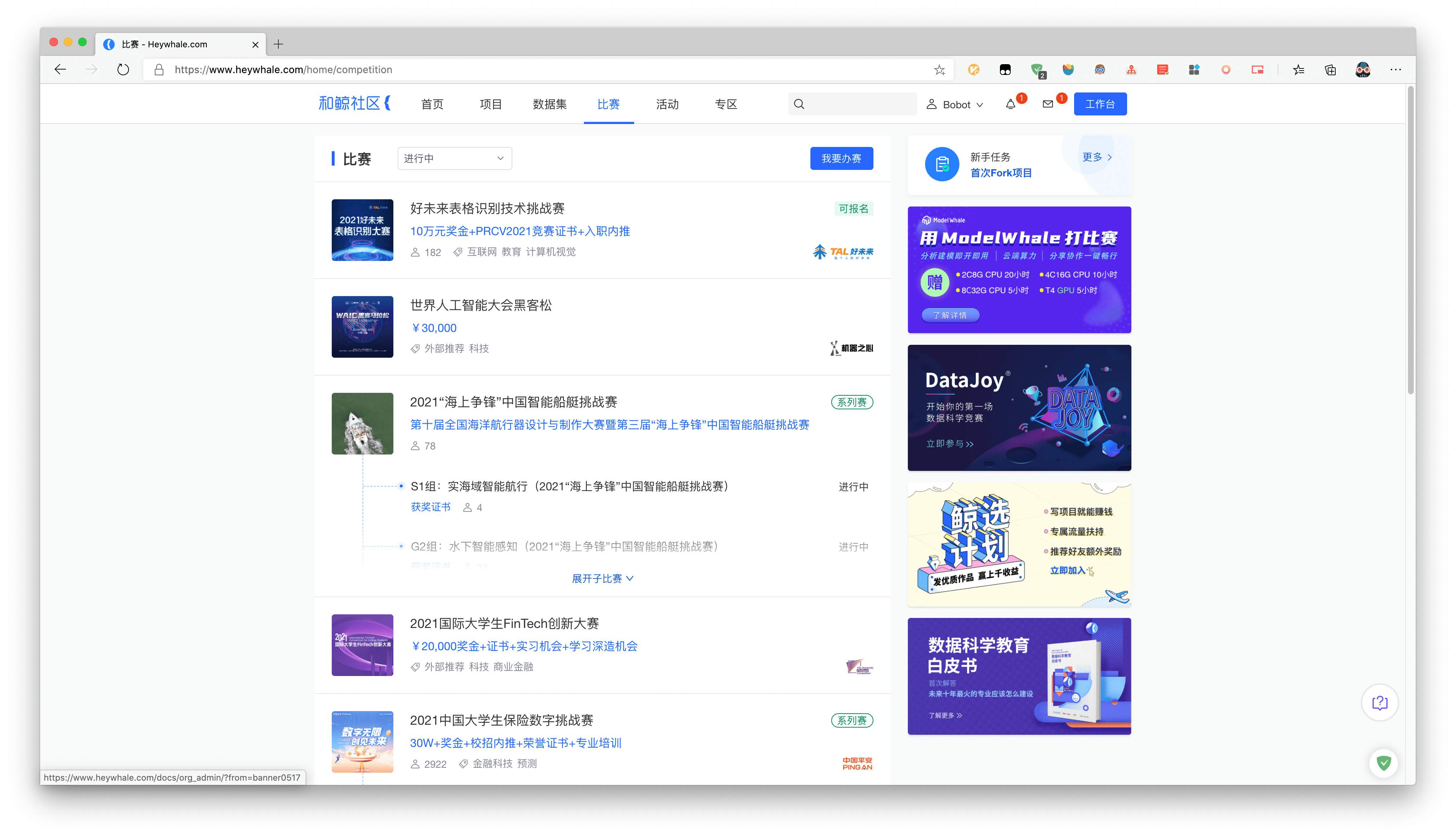
Task: Open the red list extension icon
Action: 1163,70
